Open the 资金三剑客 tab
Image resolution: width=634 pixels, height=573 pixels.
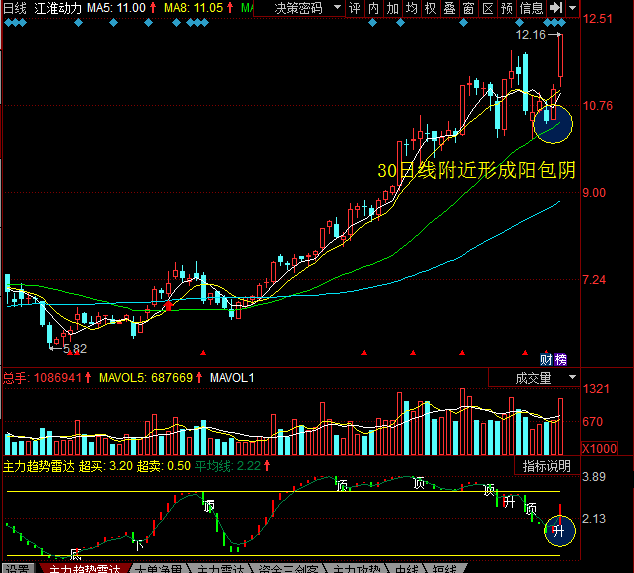288,569
